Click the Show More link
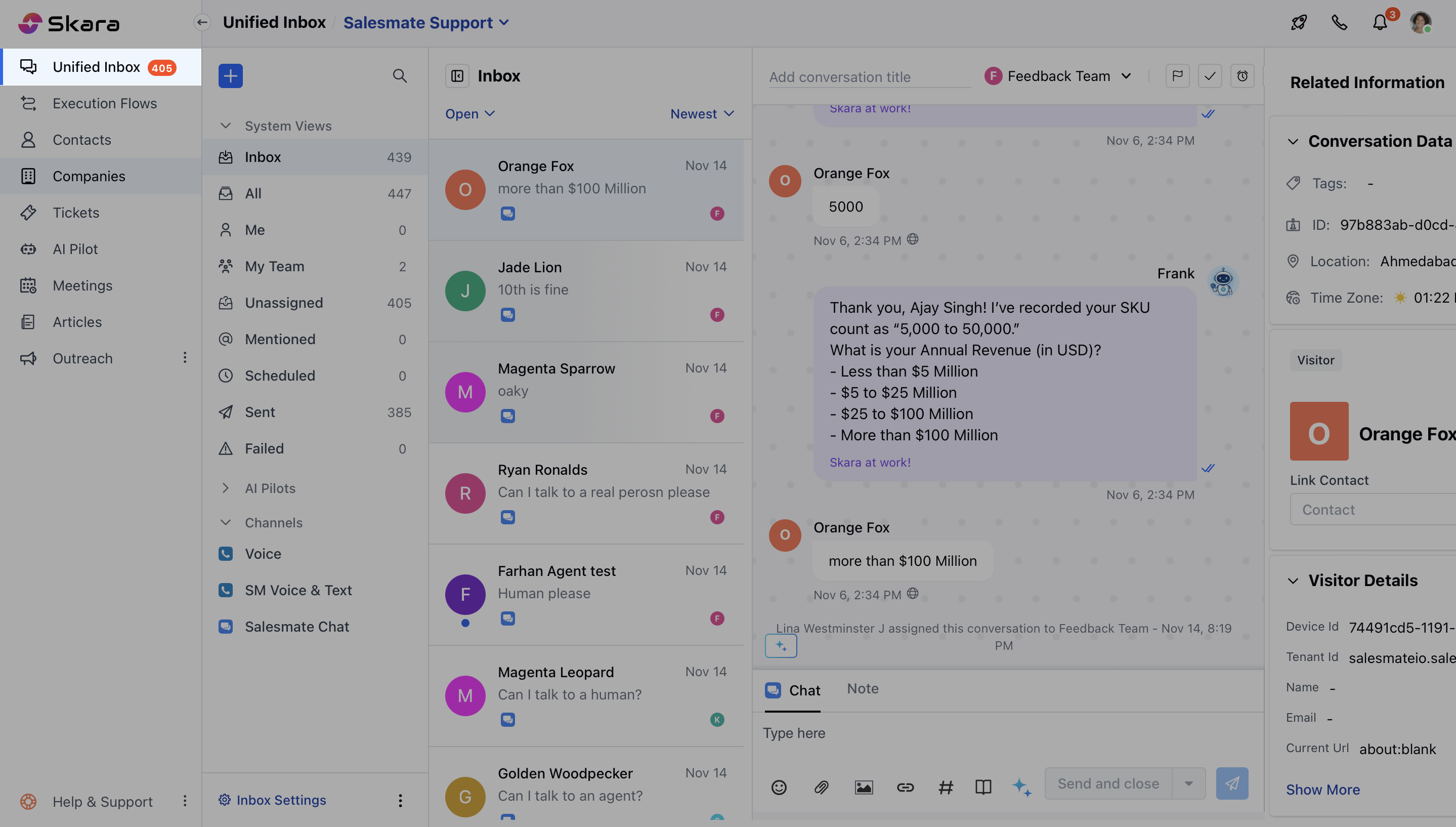1456x827 pixels. [1322, 790]
